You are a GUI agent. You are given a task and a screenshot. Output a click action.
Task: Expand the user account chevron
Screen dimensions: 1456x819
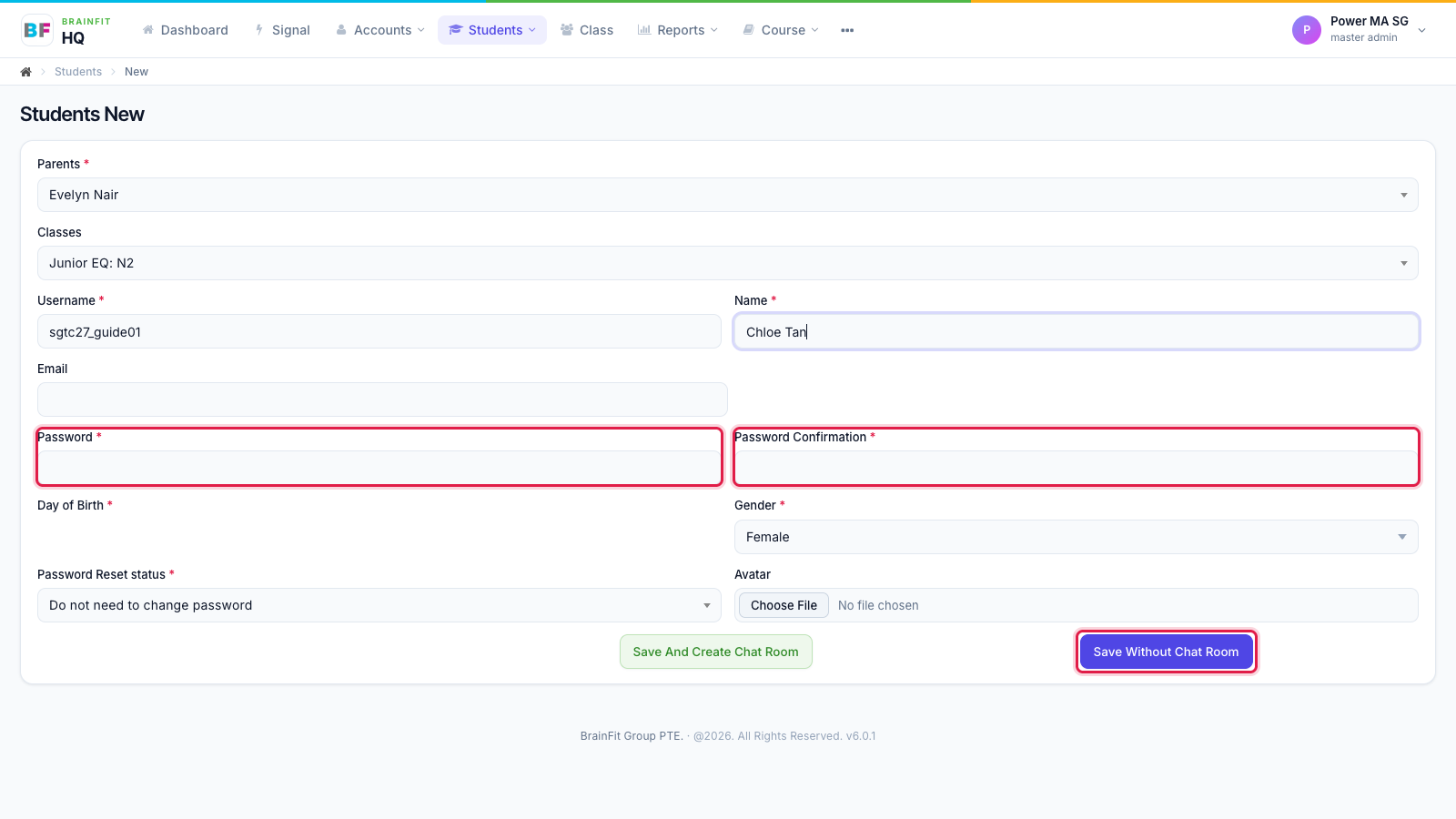(1422, 30)
